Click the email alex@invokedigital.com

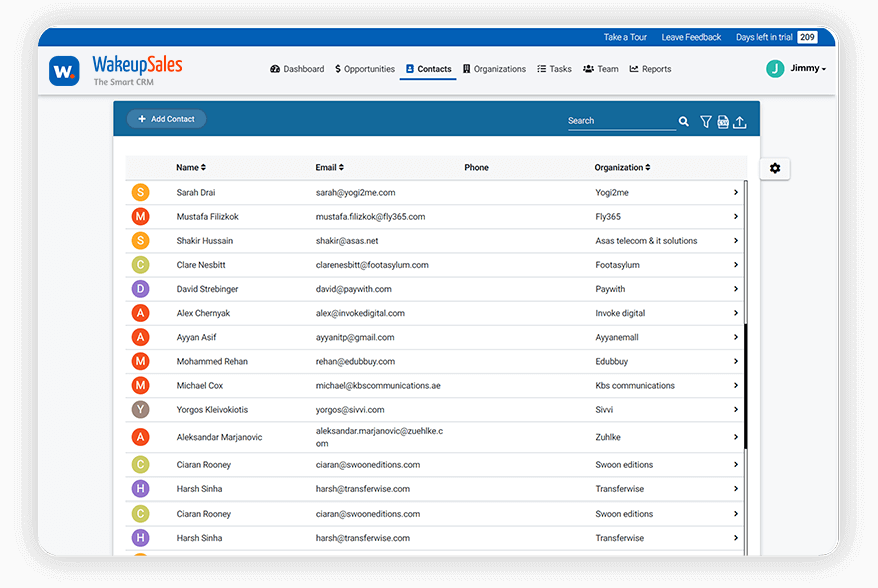tap(360, 313)
